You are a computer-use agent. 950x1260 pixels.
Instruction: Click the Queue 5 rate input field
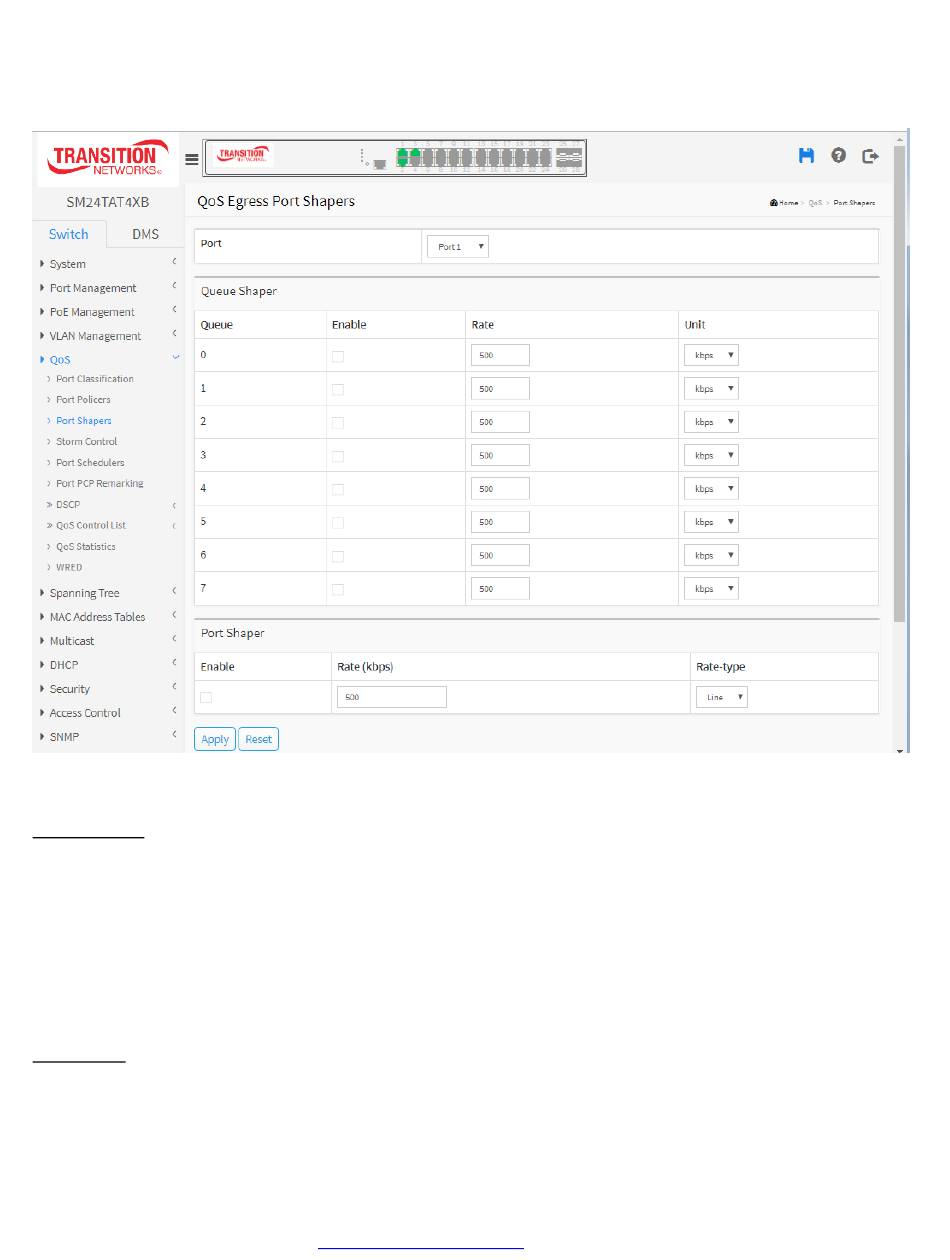[499, 523]
